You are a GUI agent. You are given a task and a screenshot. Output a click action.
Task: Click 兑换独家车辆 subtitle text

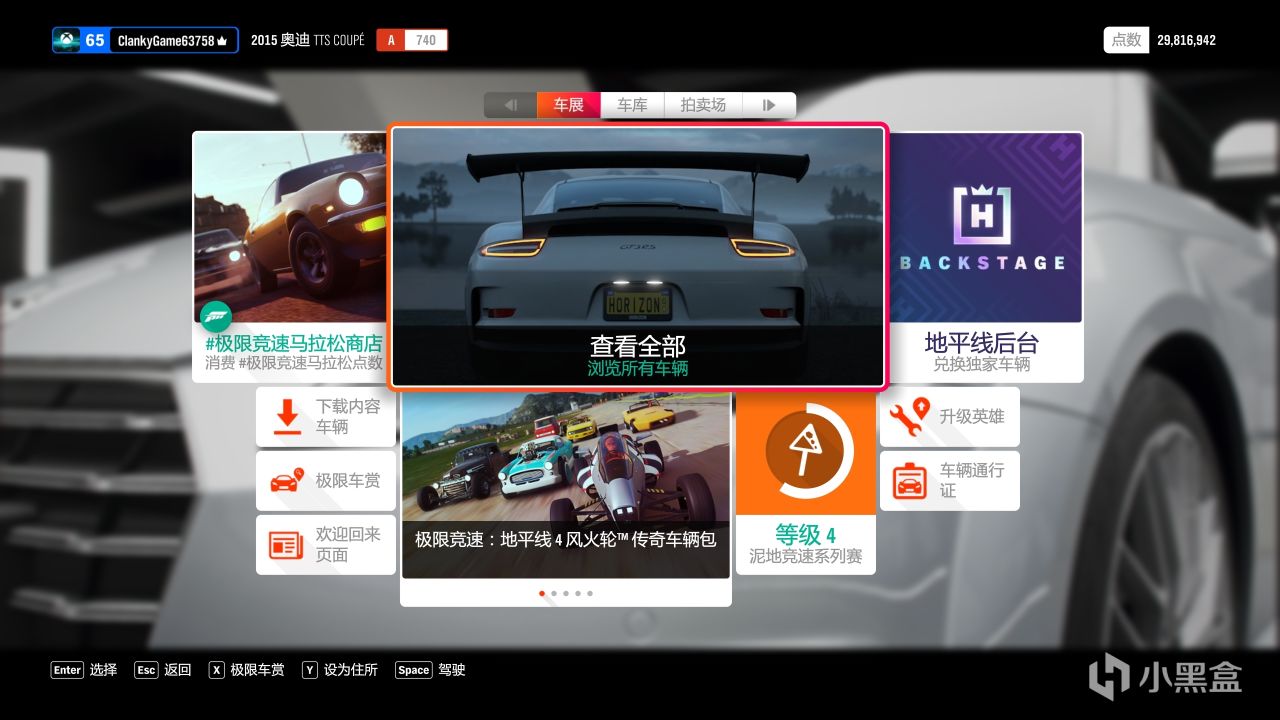[982, 365]
